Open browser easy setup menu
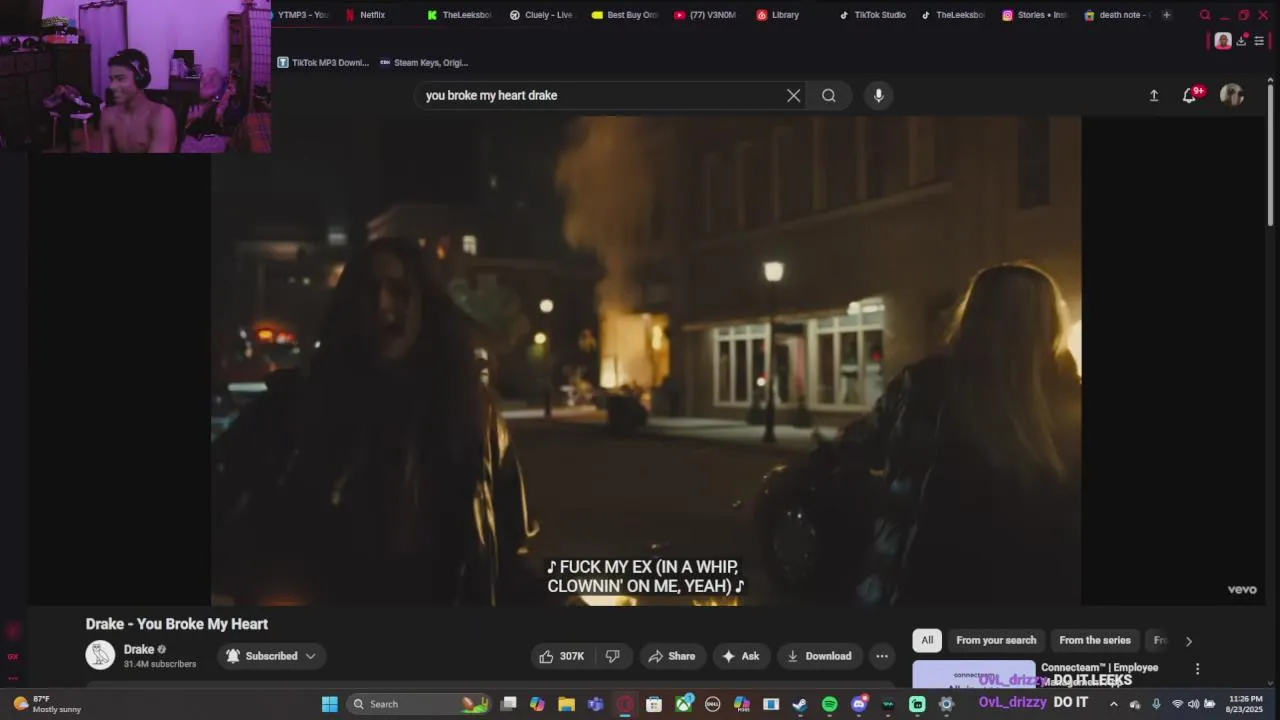 coord(1259,41)
